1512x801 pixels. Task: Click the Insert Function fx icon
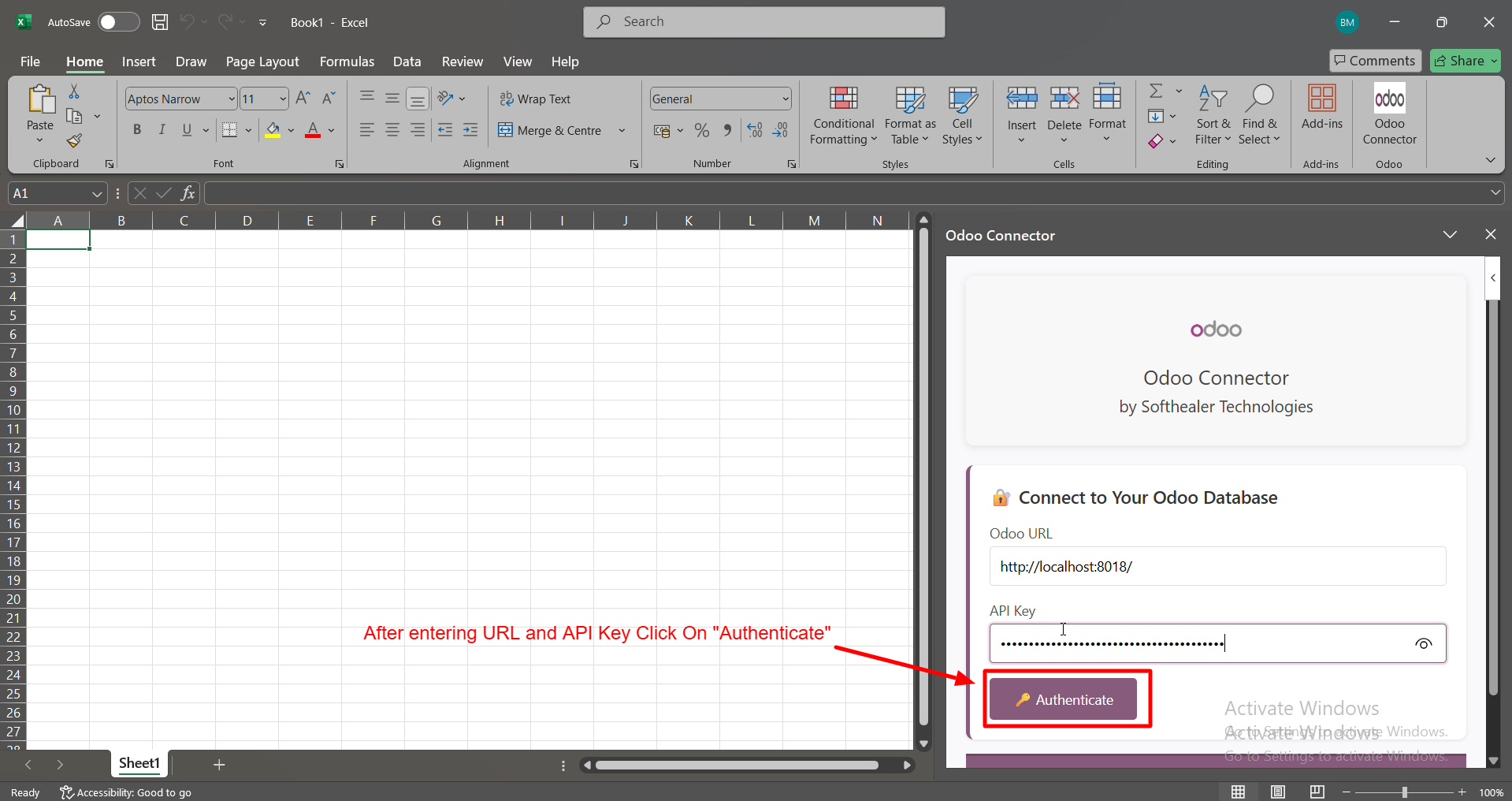tap(188, 193)
